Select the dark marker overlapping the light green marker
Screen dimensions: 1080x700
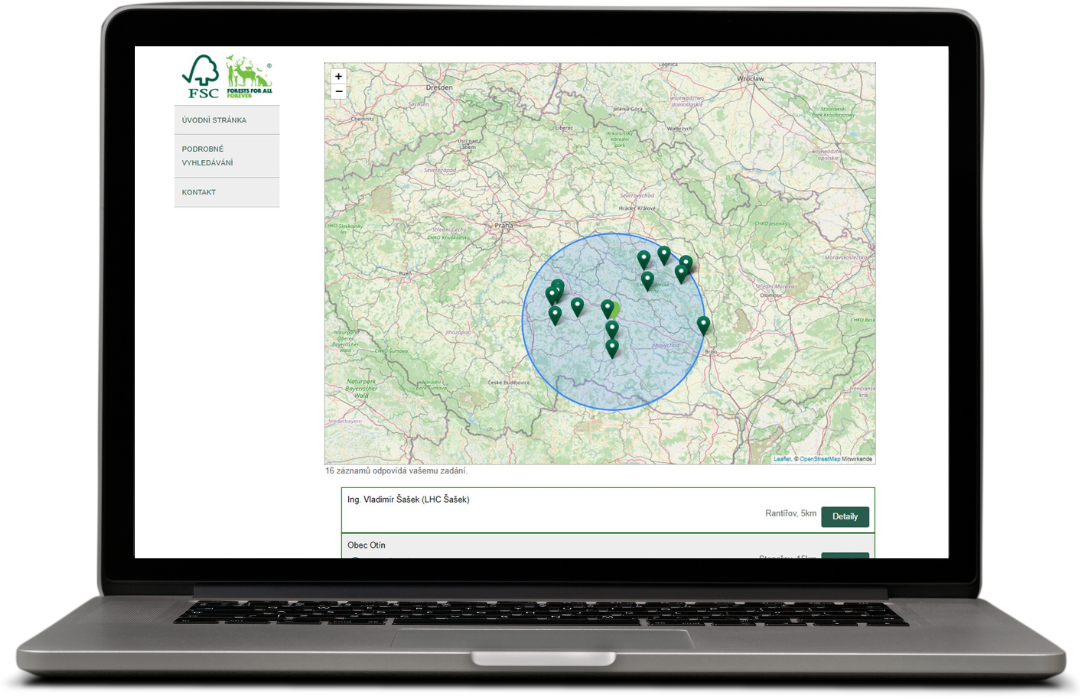click(607, 309)
